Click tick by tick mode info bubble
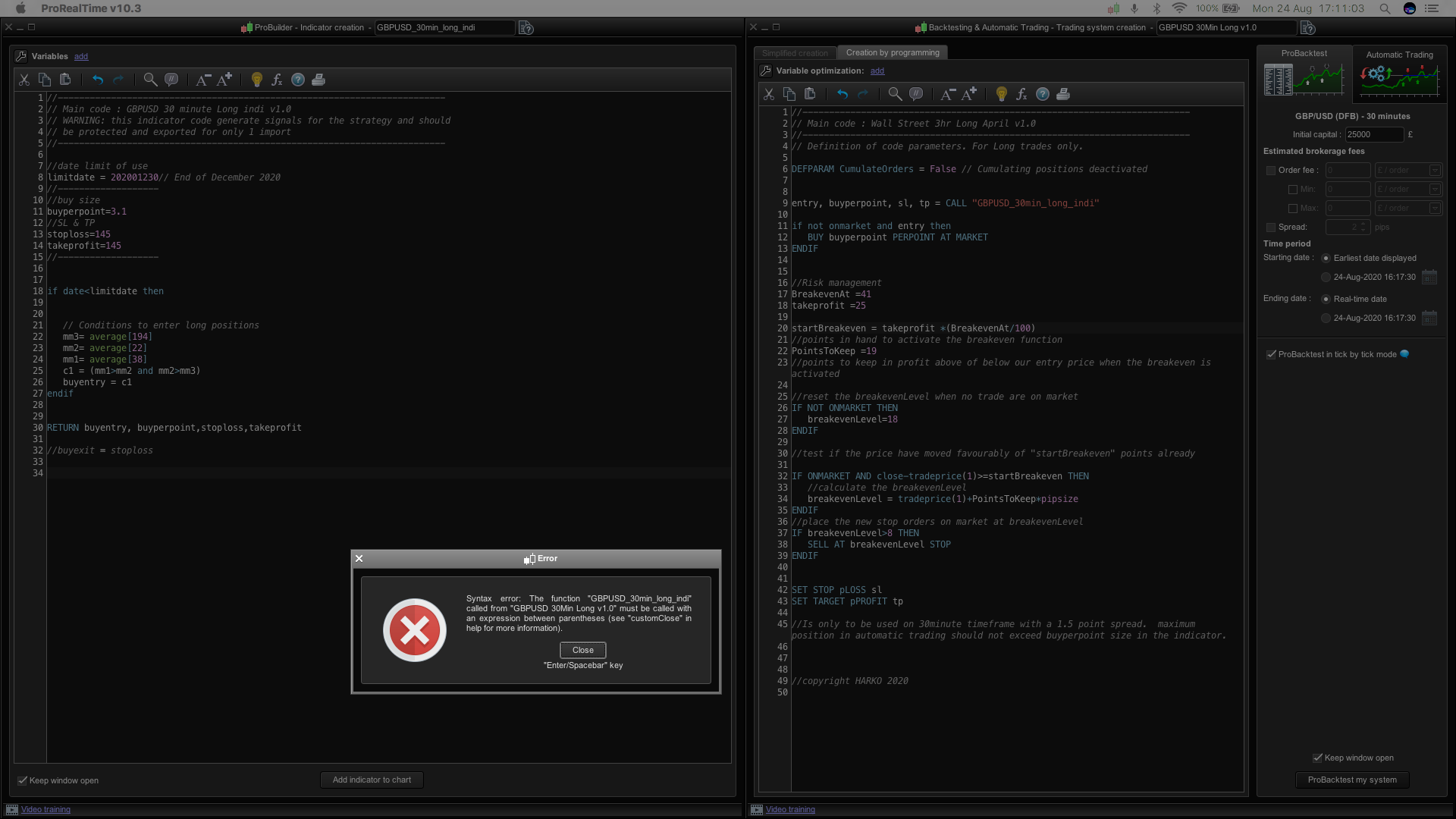 (1404, 354)
